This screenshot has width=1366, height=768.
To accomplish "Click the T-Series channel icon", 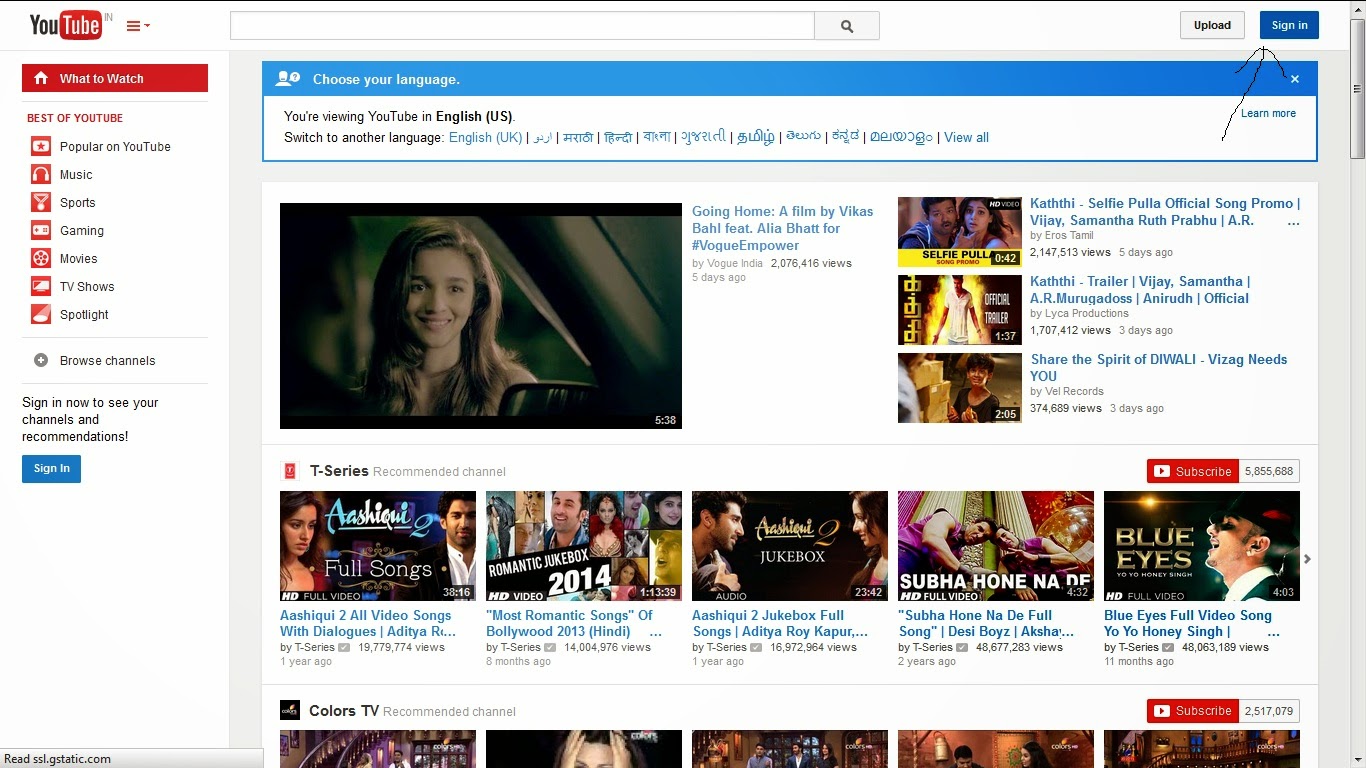I will pyautogui.click(x=290, y=471).
